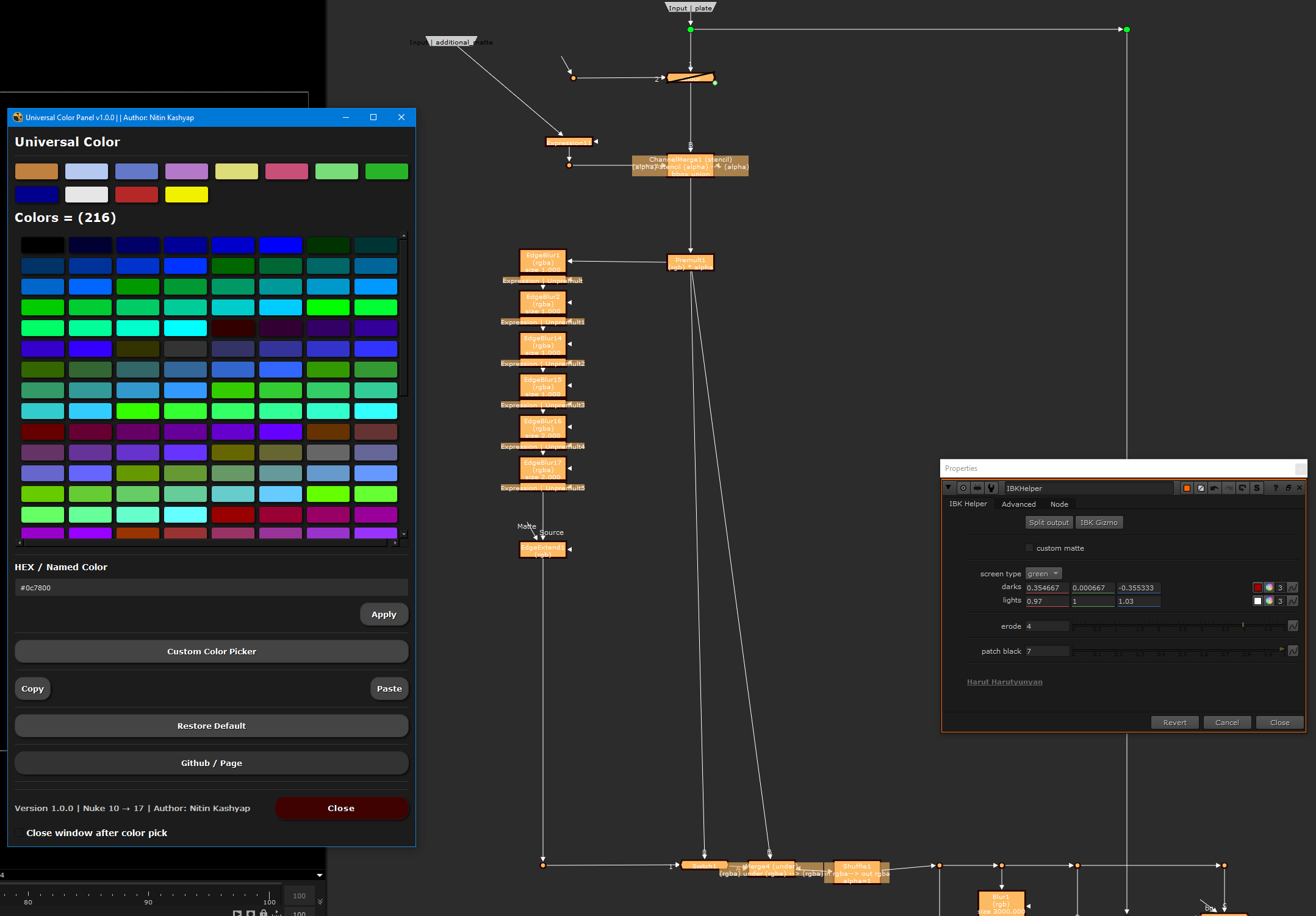The height and width of the screenshot is (916, 1316).
Task: Click the orange node color icon
Action: pos(1187,488)
